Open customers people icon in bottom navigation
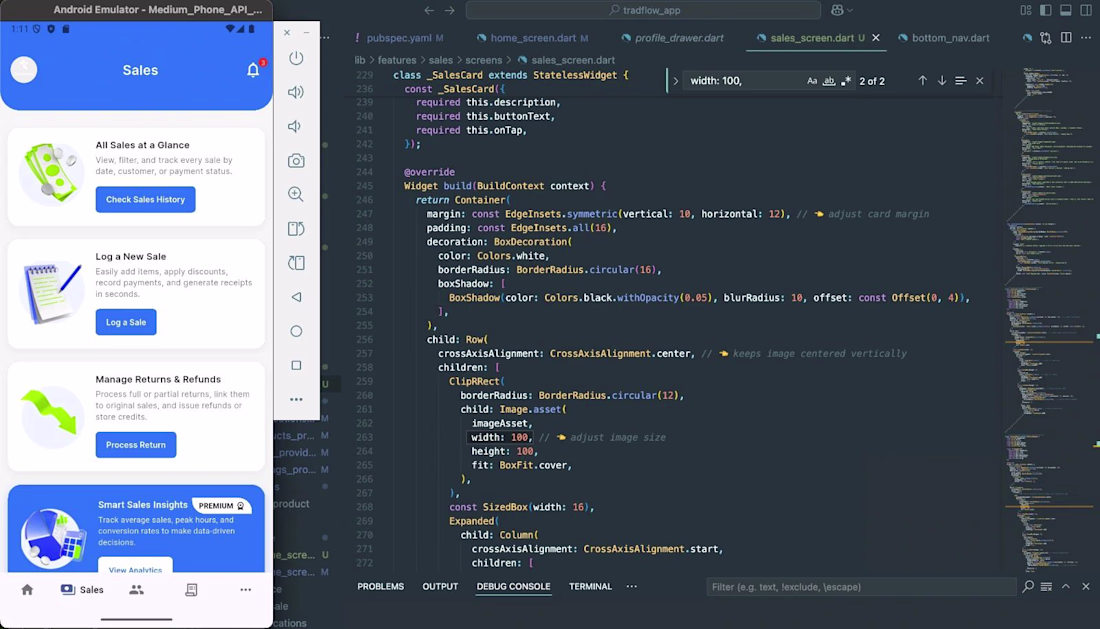This screenshot has width=1100, height=629. [136, 590]
